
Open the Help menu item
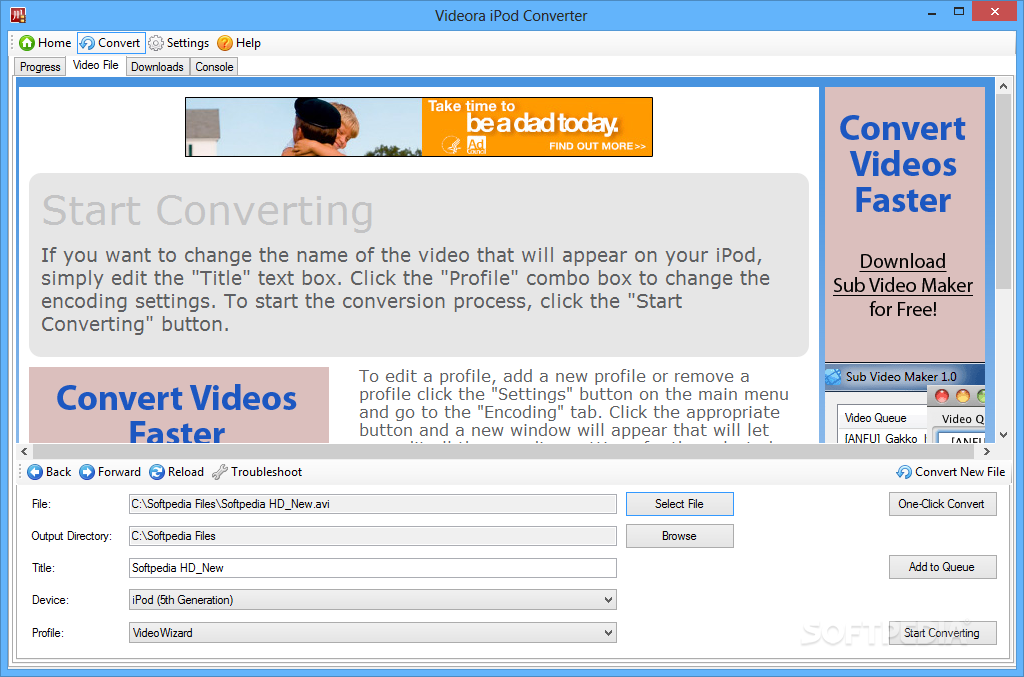click(239, 43)
